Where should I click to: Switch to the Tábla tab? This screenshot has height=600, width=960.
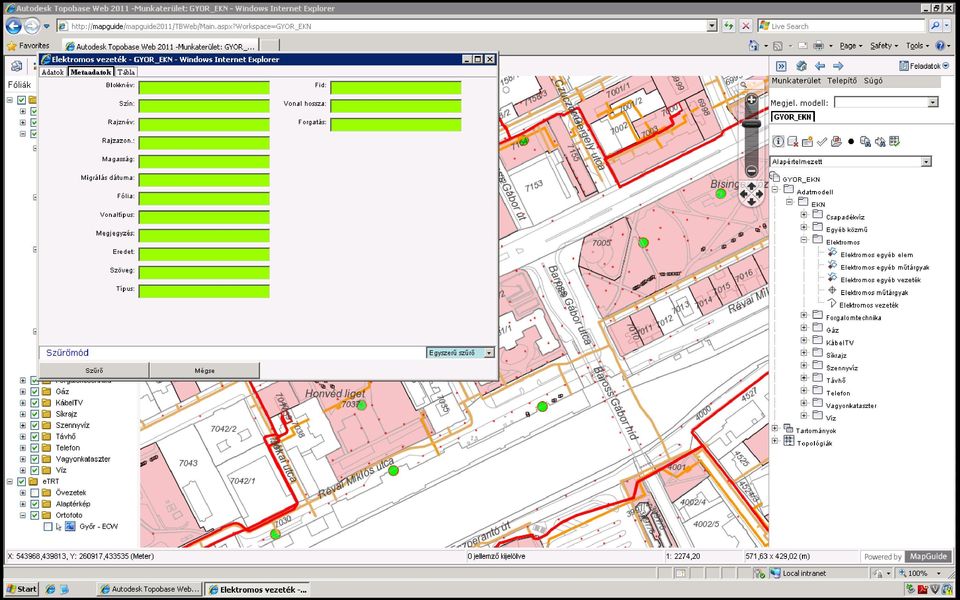(126, 72)
